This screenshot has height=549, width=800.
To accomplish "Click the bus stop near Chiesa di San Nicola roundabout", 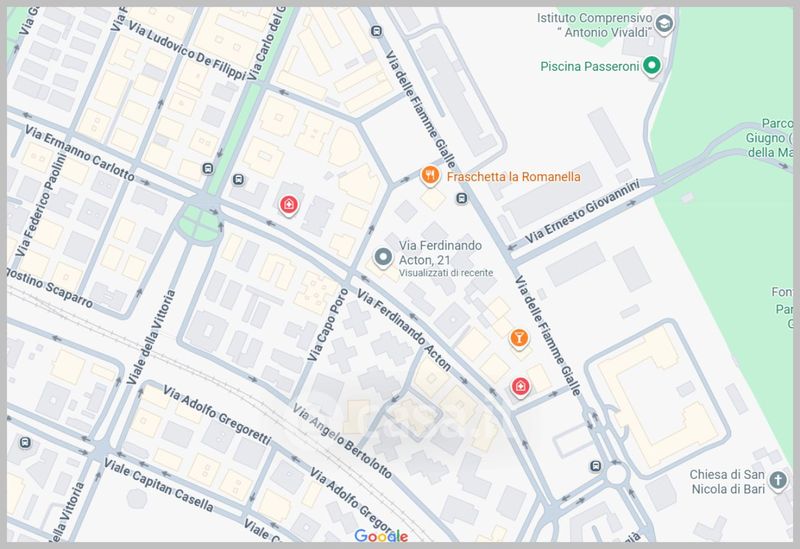I will [x=596, y=466].
